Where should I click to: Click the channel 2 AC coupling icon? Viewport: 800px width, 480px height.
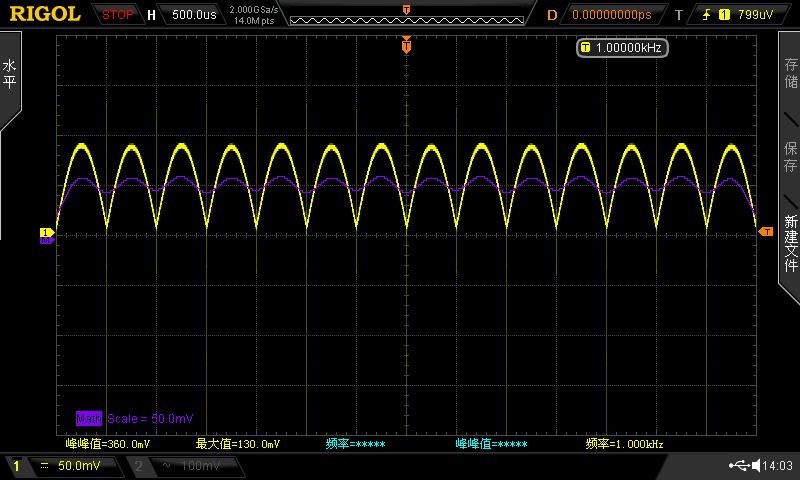(x=166, y=466)
